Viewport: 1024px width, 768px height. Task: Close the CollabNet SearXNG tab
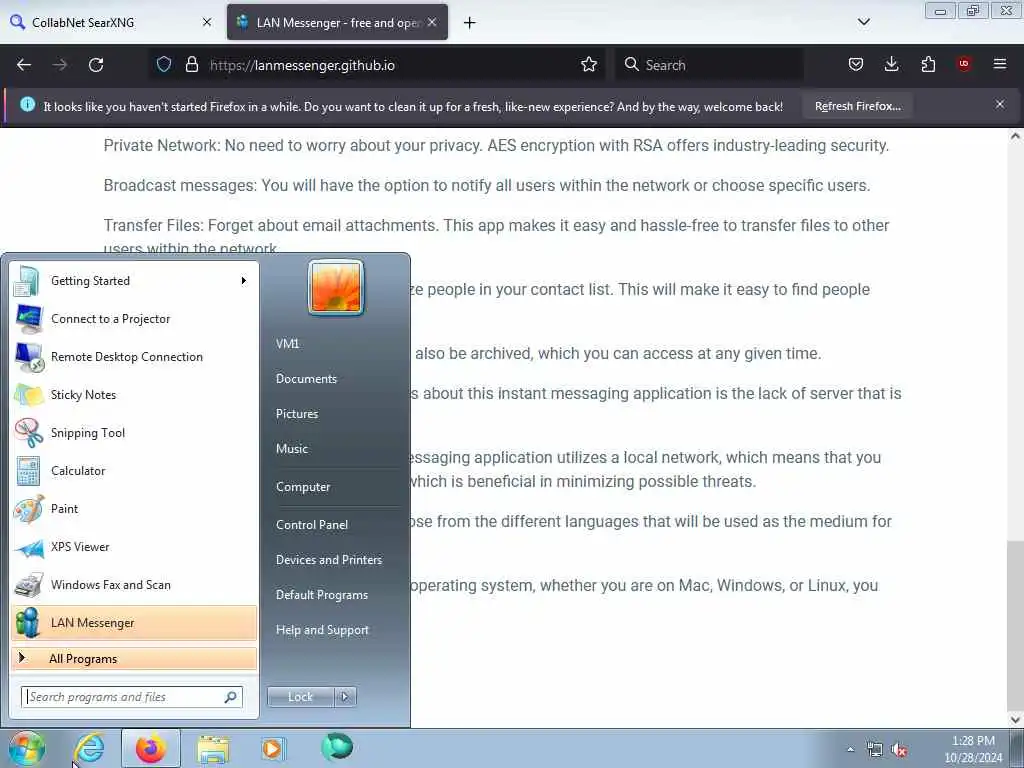207,22
